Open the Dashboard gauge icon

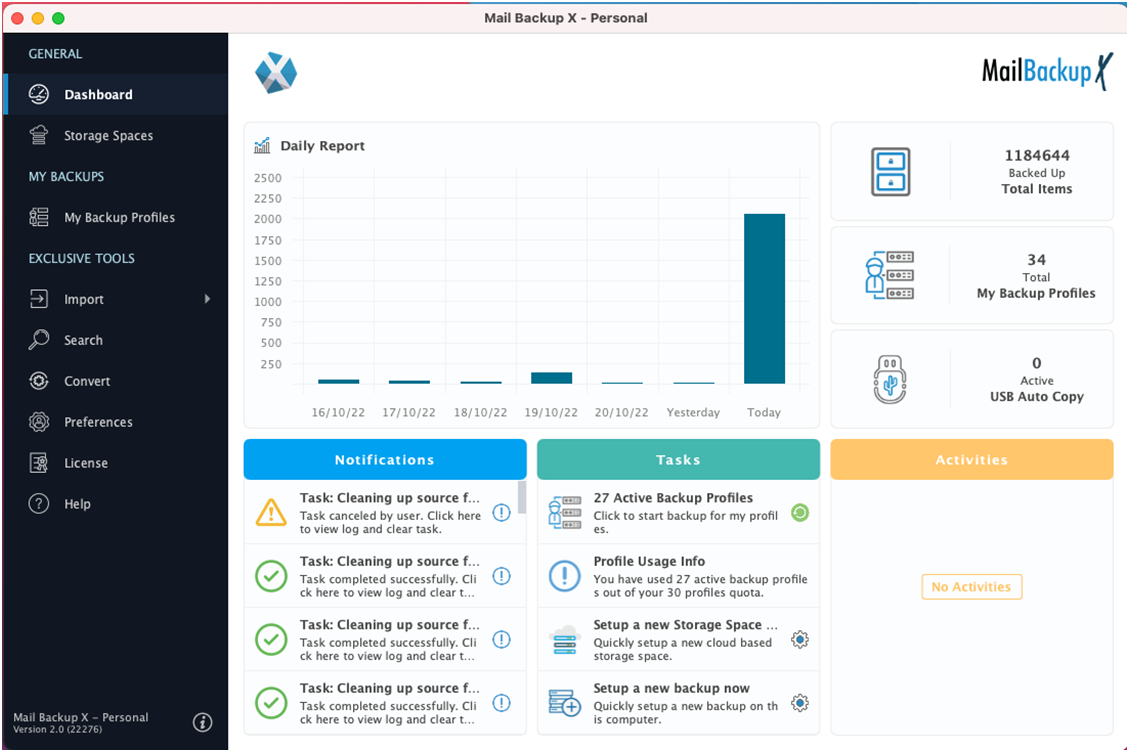(x=39, y=94)
